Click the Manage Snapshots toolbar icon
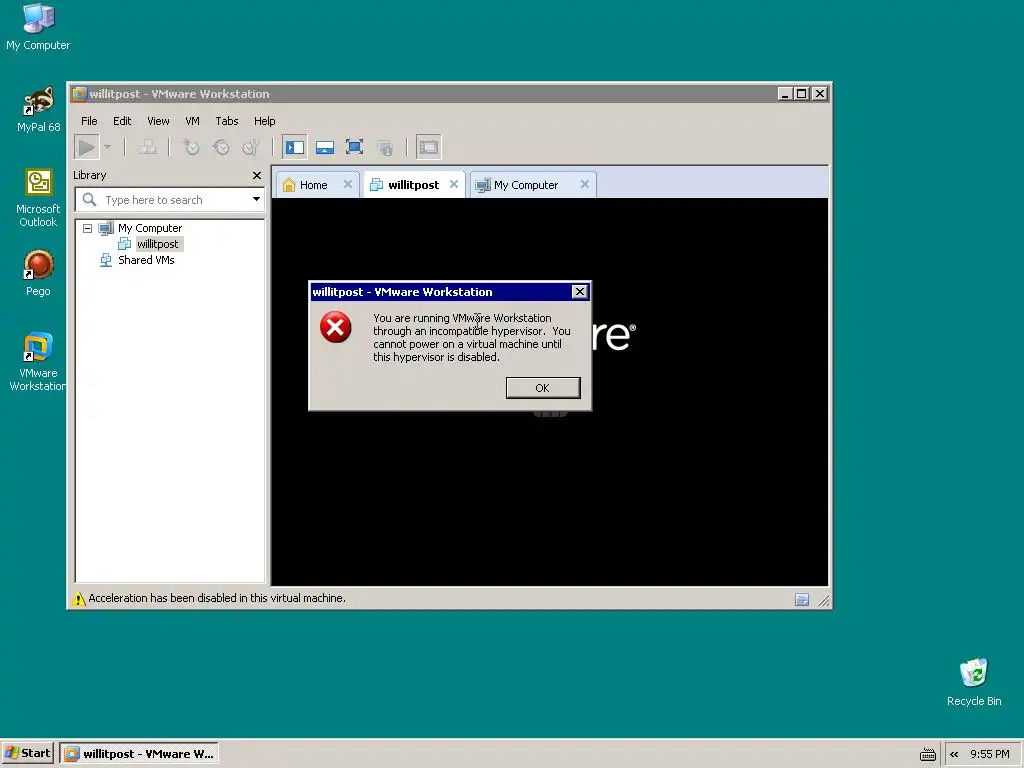 pos(251,148)
